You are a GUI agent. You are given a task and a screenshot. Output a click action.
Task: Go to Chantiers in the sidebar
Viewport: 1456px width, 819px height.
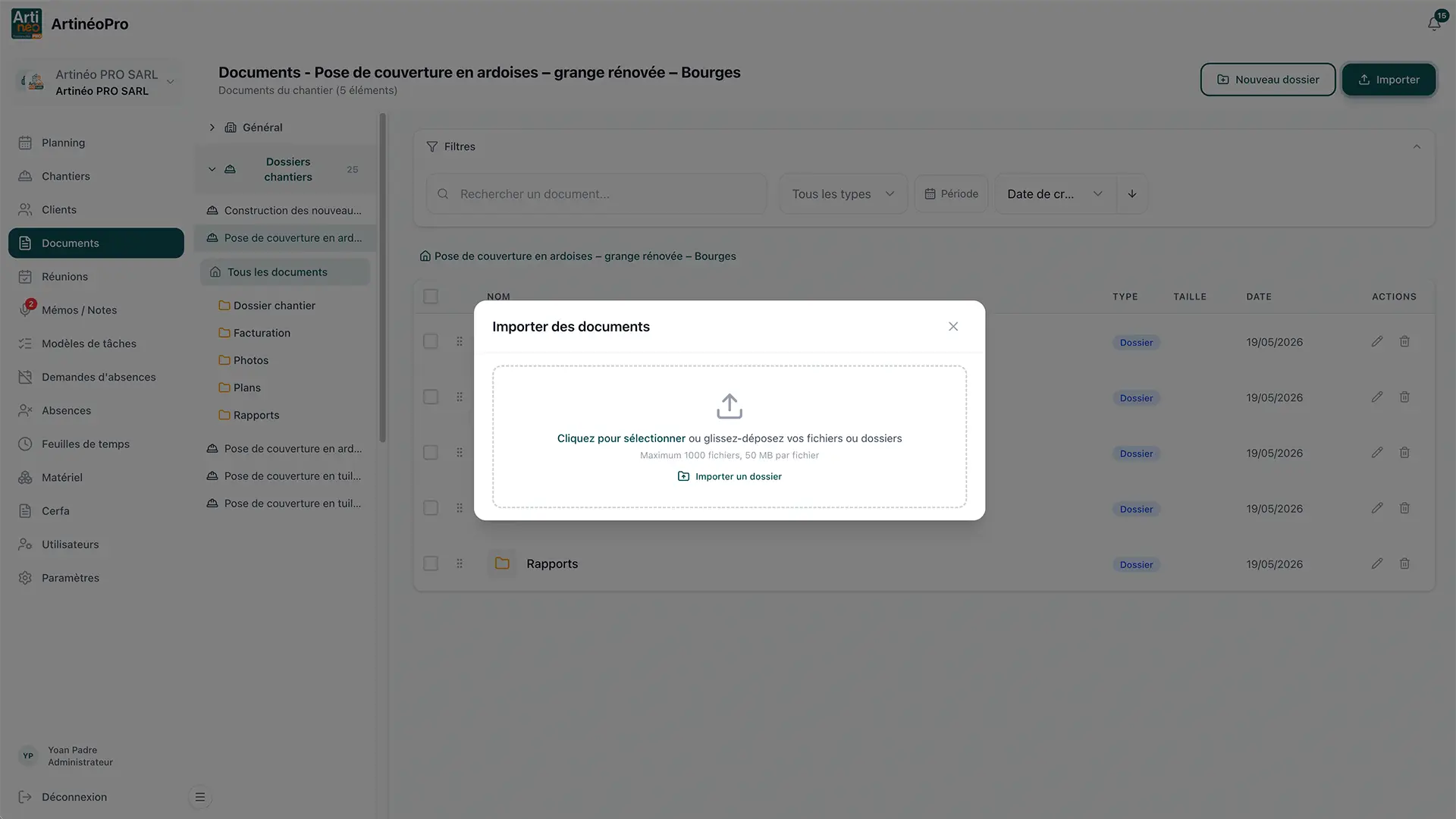click(96, 176)
